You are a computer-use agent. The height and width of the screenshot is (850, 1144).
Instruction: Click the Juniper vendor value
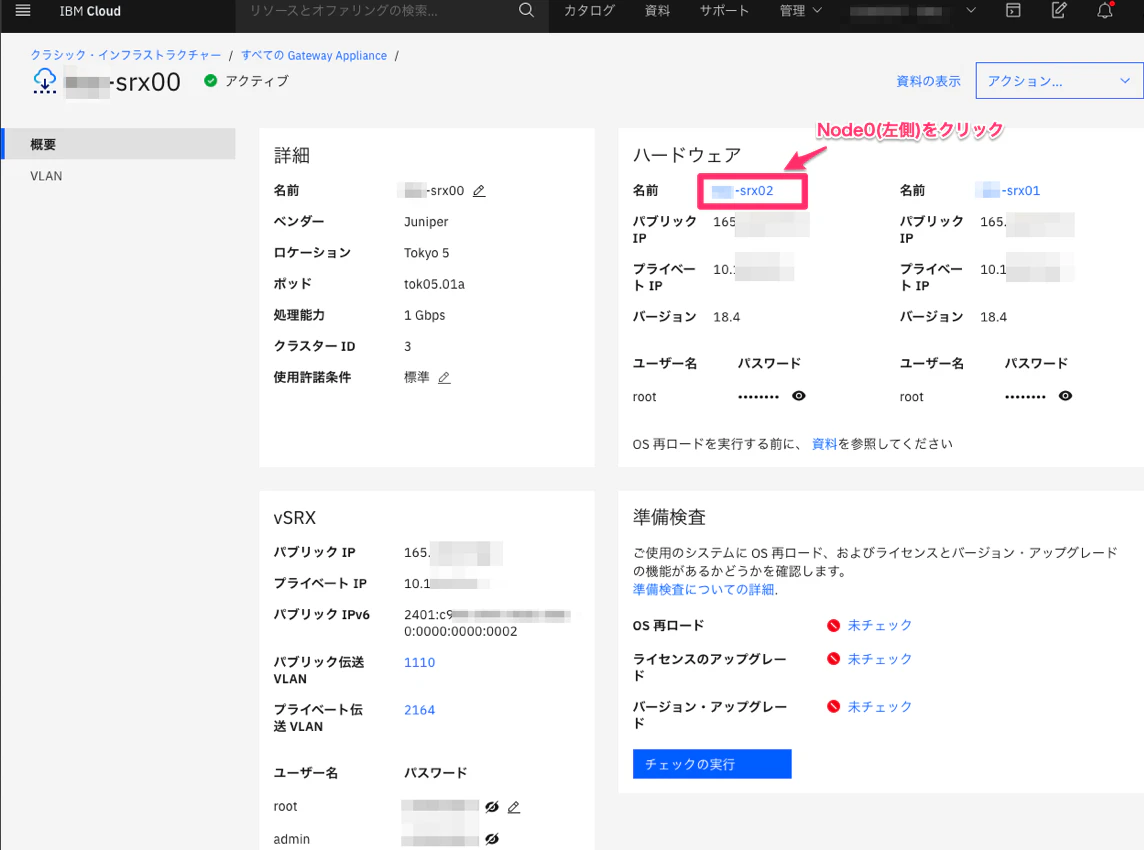pos(426,222)
